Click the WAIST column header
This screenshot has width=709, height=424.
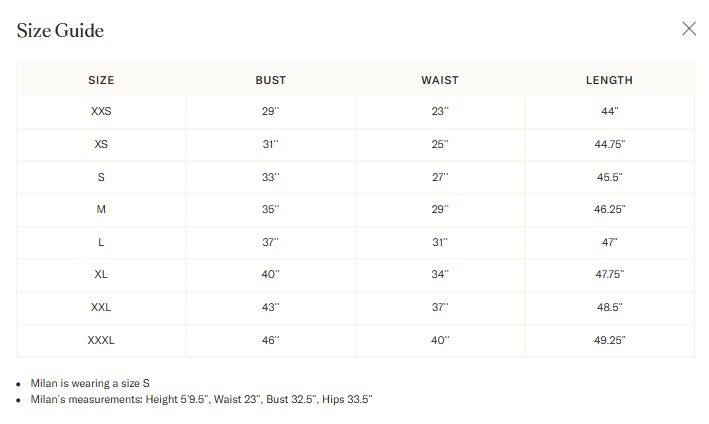pos(440,80)
